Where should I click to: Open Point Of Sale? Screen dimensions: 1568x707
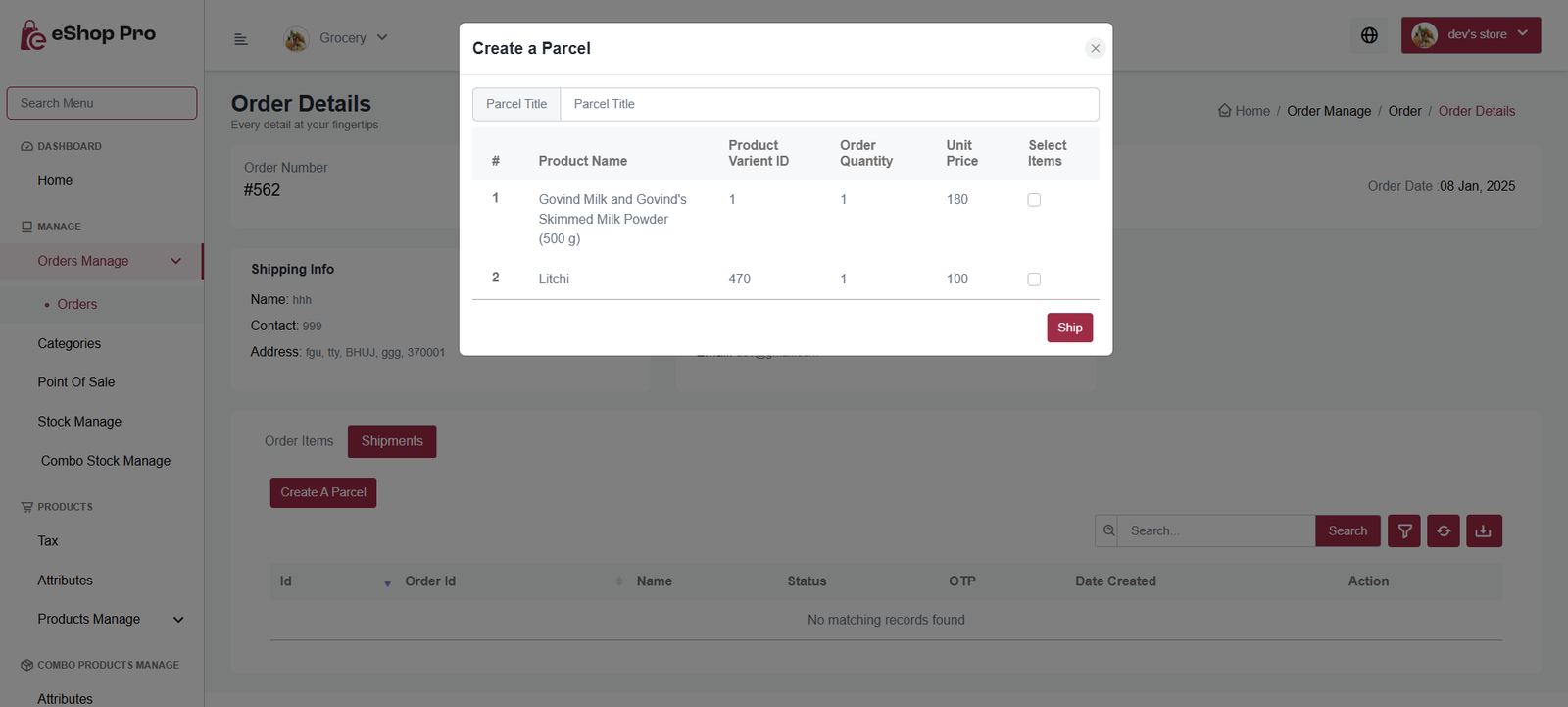pyautogui.click(x=75, y=382)
